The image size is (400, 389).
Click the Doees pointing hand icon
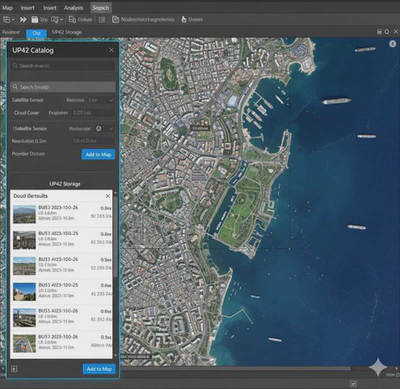tap(184, 19)
